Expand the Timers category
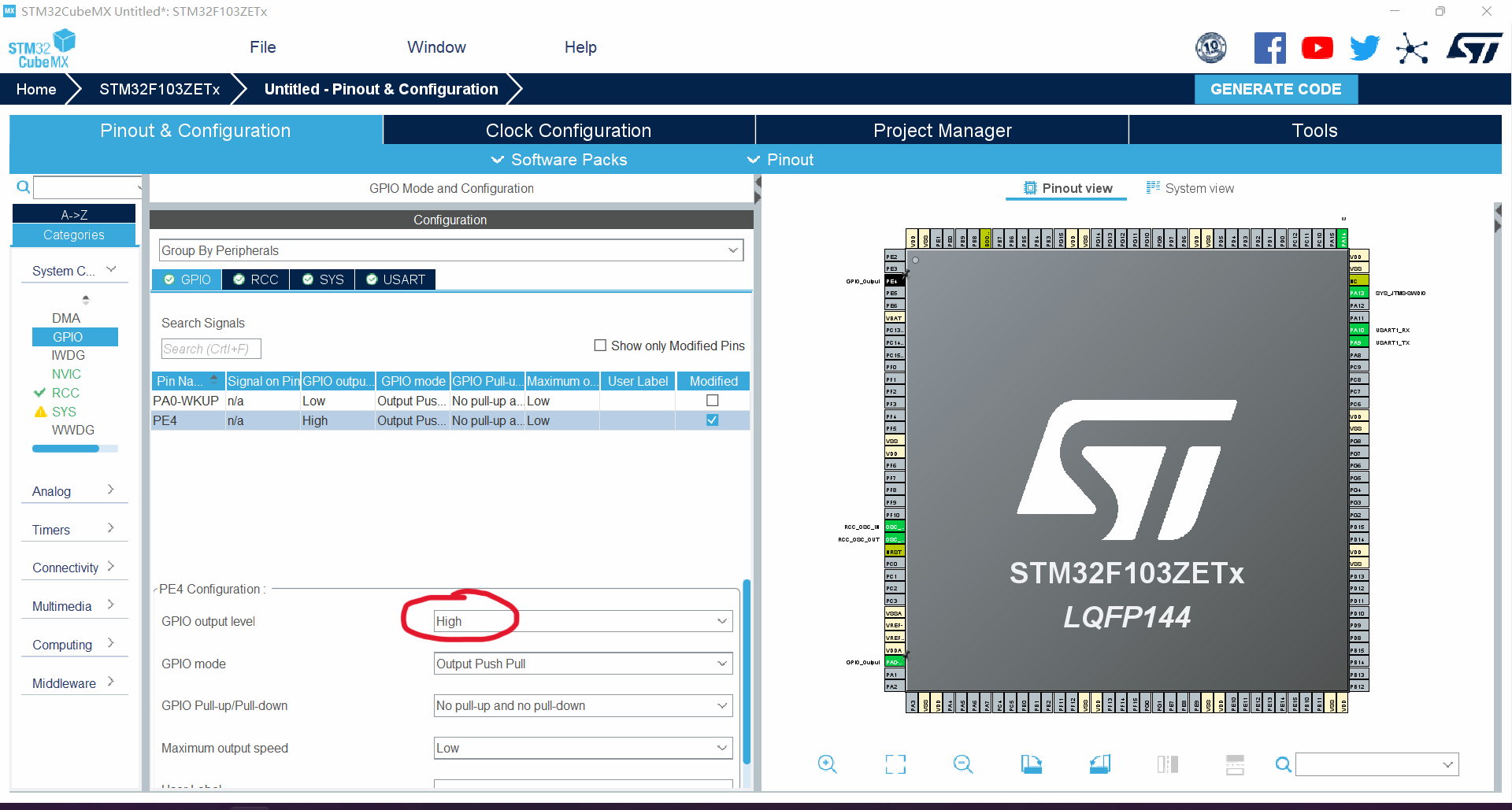Viewport: 1512px width, 810px height. [74, 530]
